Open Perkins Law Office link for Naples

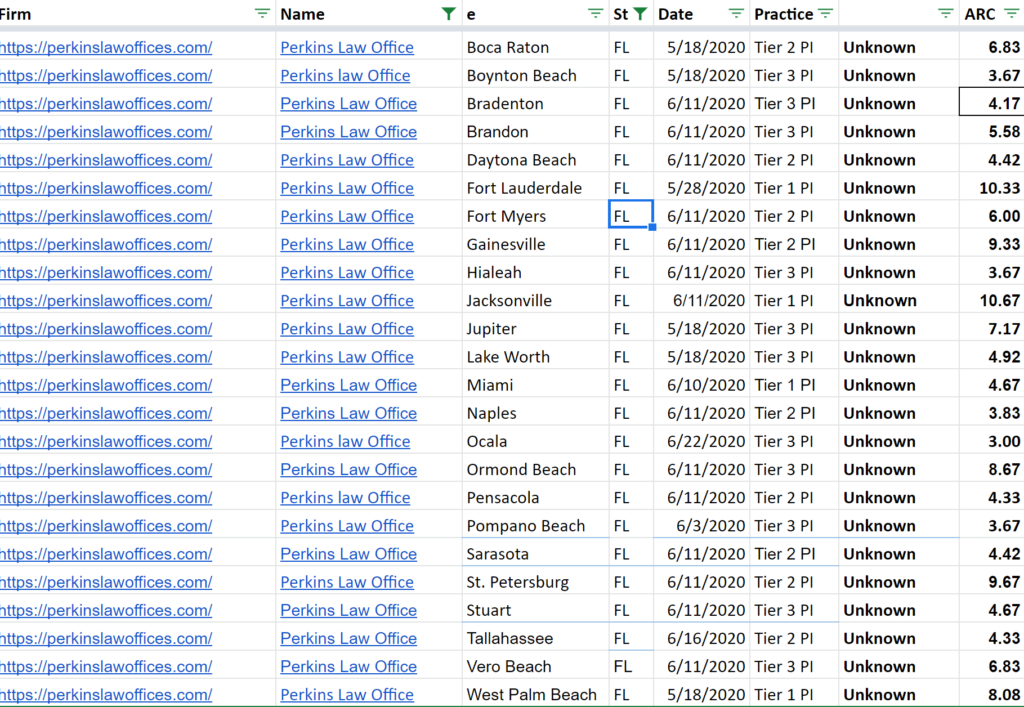pyautogui.click(x=349, y=413)
